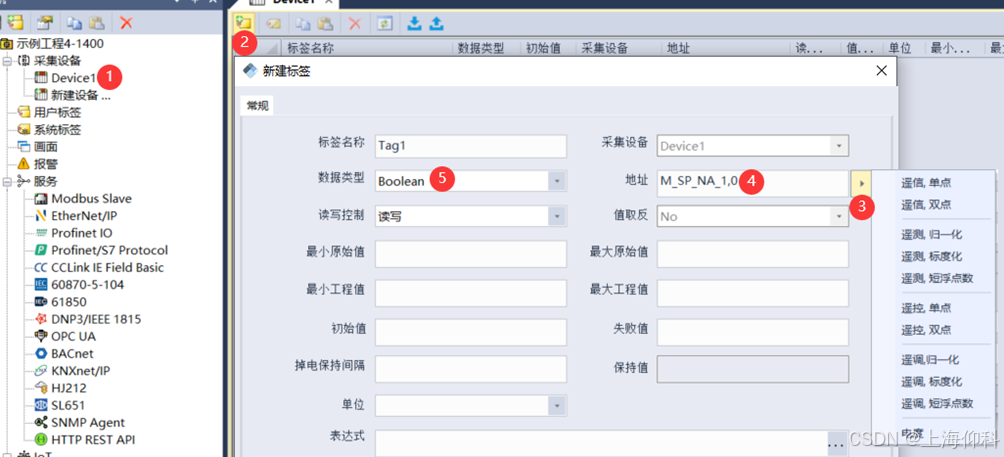This screenshot has height=457, width=1004.
Task: Click copy icon in project panel toolbar
Action: click(75, 23)
